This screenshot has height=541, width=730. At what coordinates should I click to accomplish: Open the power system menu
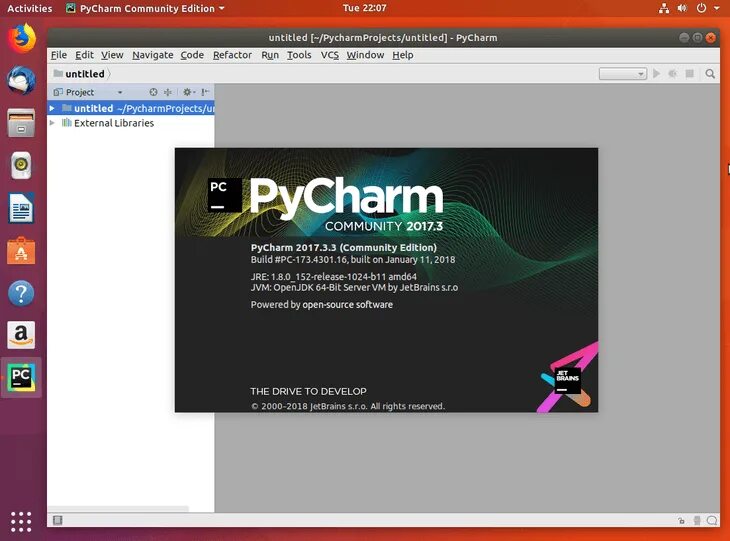click(x=701, y=8)
